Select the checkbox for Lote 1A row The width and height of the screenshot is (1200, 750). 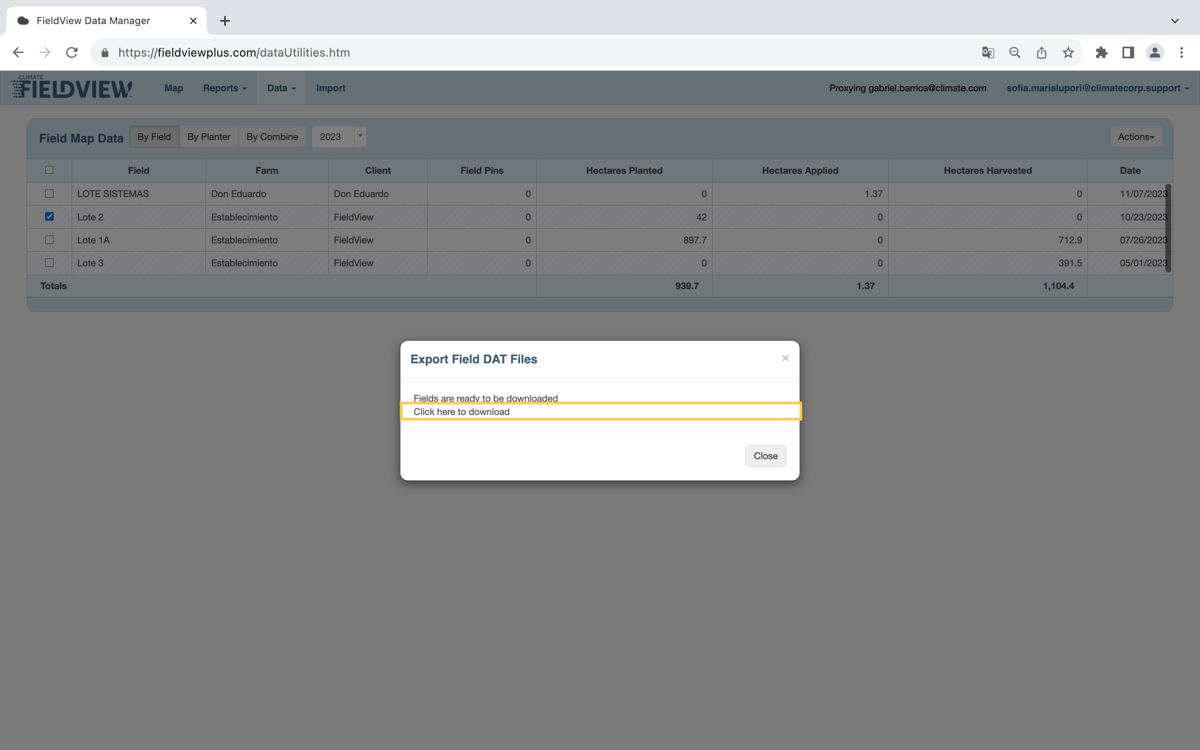click(48, 239)
